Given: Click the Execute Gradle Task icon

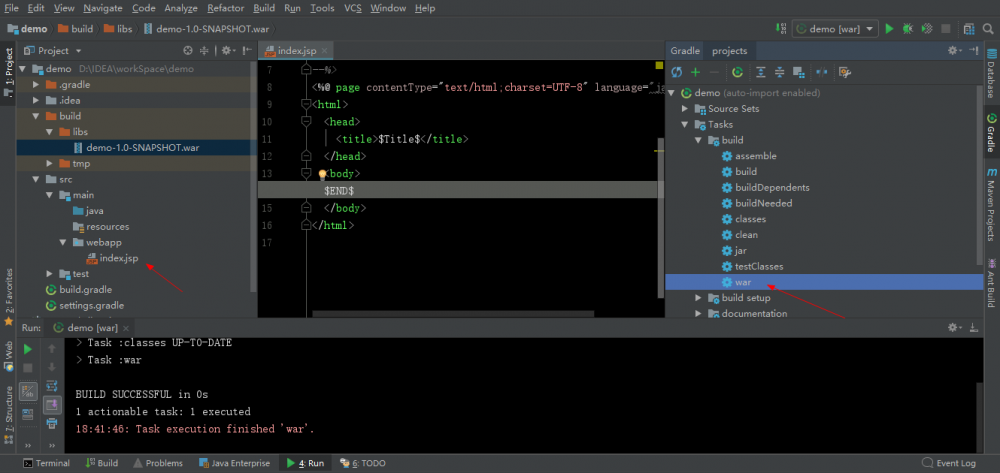Looking at the screenshot, I should [x=737, y=72].
